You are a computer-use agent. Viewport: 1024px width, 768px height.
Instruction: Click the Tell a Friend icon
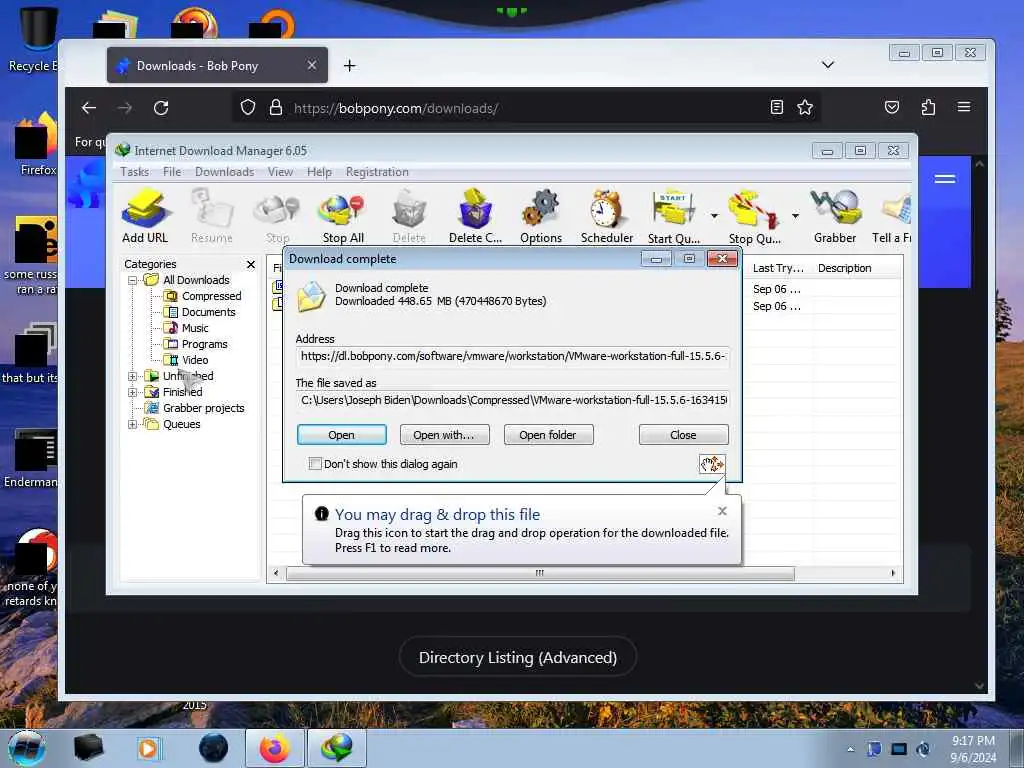[x=893, y=216]
